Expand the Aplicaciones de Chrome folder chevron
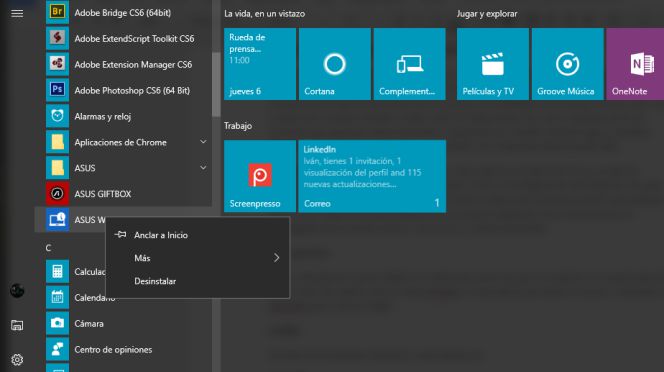The width and height of the screenshot is (664, 372). click(203, 142)
